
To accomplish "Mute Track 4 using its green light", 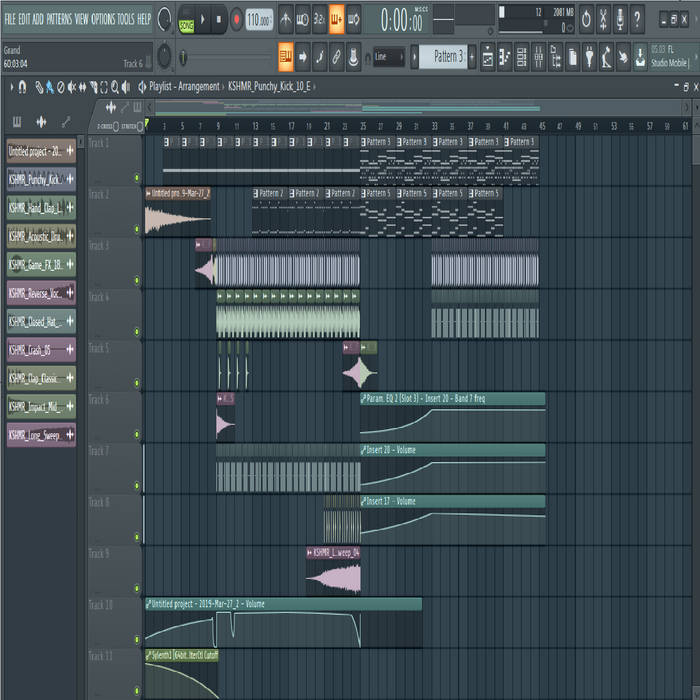I will (138, 330).
